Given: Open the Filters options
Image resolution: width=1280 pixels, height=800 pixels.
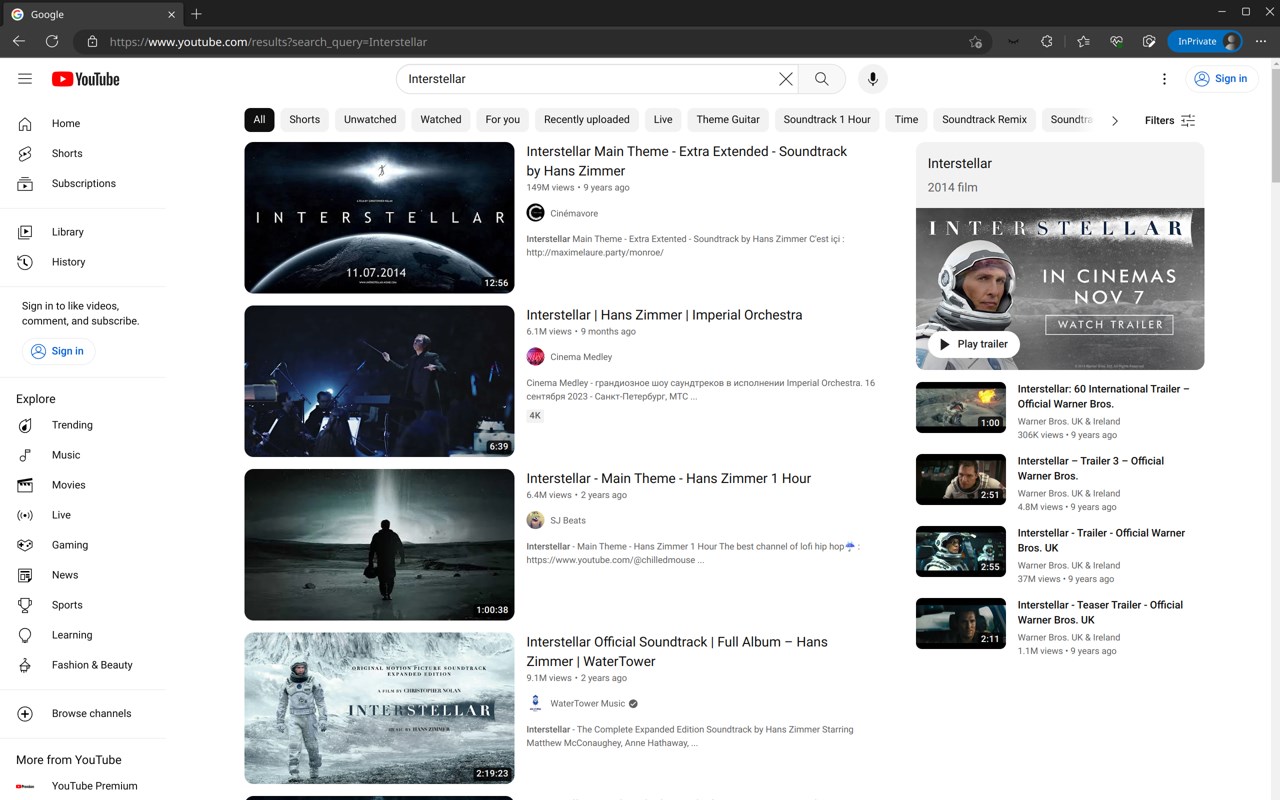Looking at the screenshot, I should click(1170, 120).
